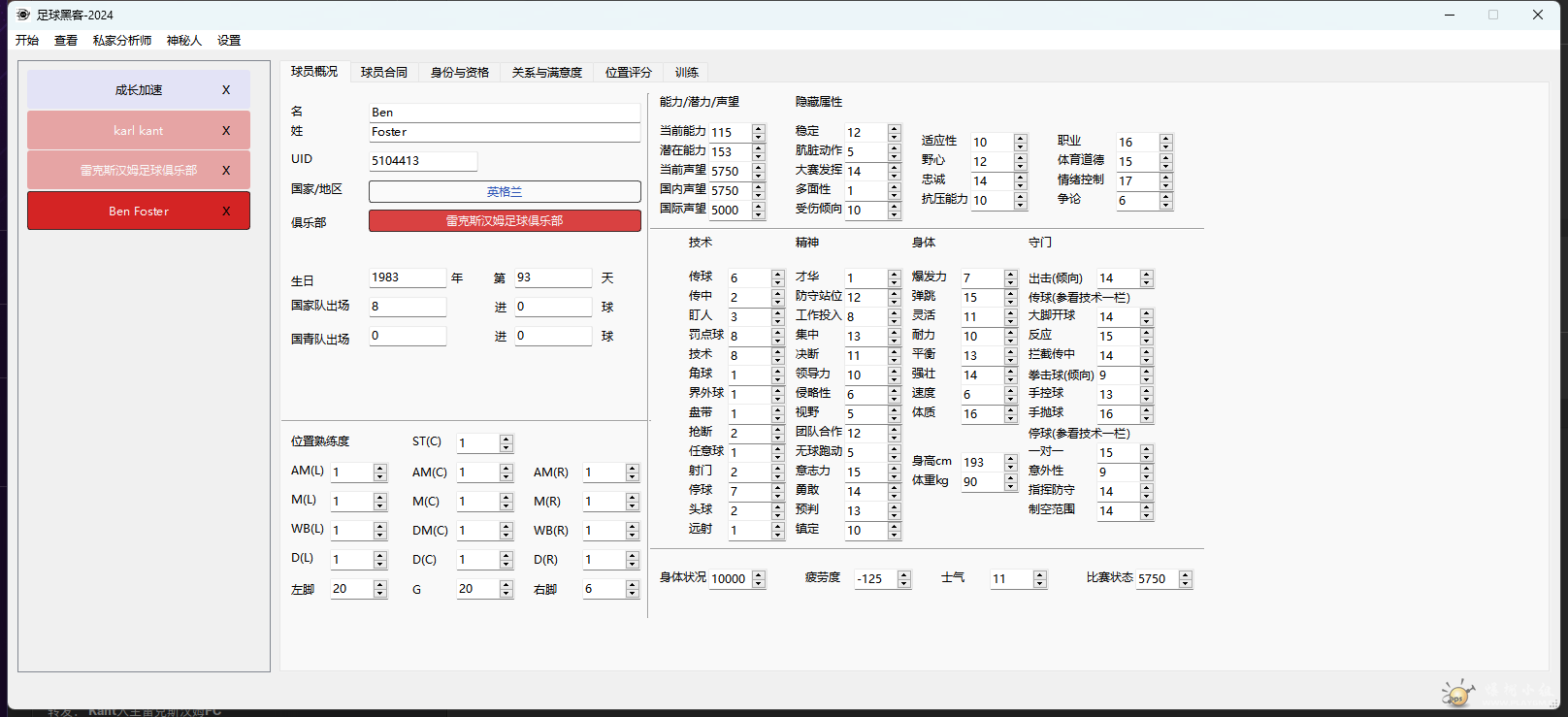Click the 当前声望 spinner arrows
Screen dimensions: 1568x717
click(759, 171)
